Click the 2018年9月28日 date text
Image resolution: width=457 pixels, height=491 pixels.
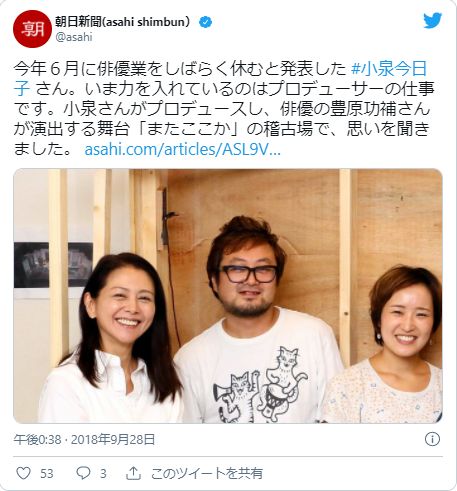(113, 440)
